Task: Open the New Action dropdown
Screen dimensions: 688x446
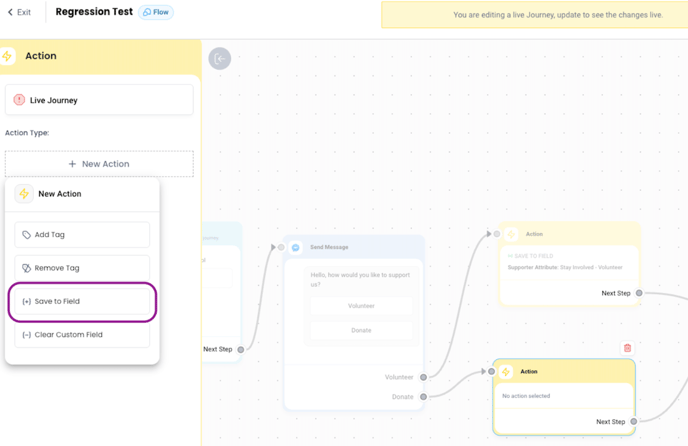Action: tap(99, 164)
